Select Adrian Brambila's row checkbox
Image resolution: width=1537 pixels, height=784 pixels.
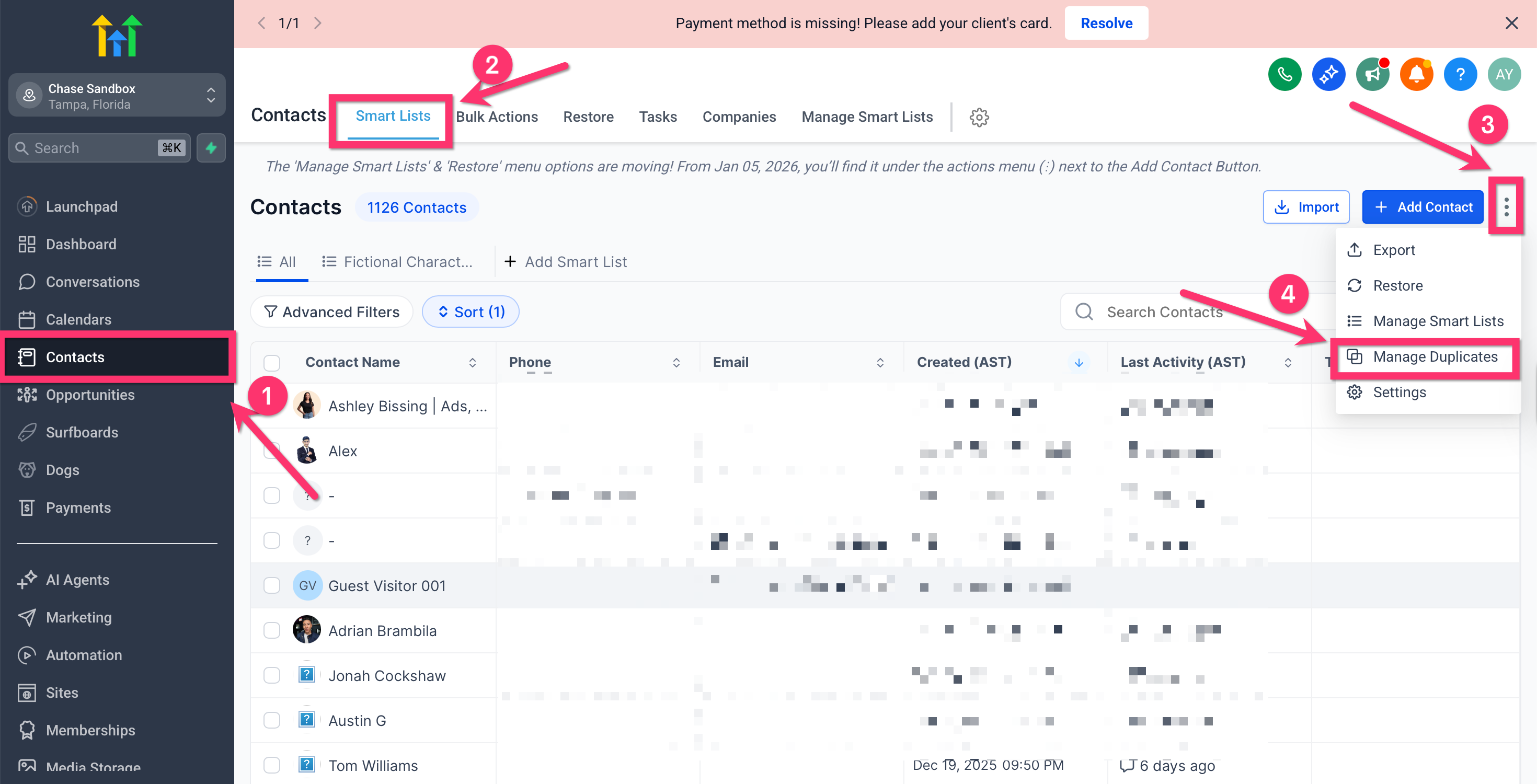tap(272, 630)
